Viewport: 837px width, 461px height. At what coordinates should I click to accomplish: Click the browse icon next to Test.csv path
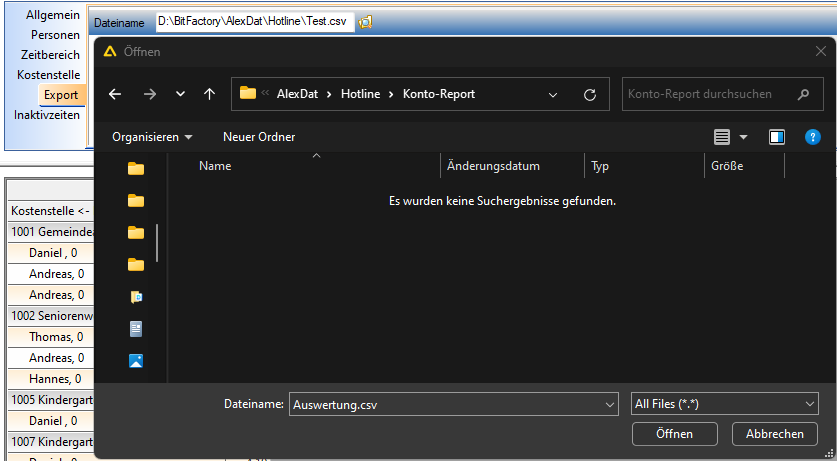365,22
